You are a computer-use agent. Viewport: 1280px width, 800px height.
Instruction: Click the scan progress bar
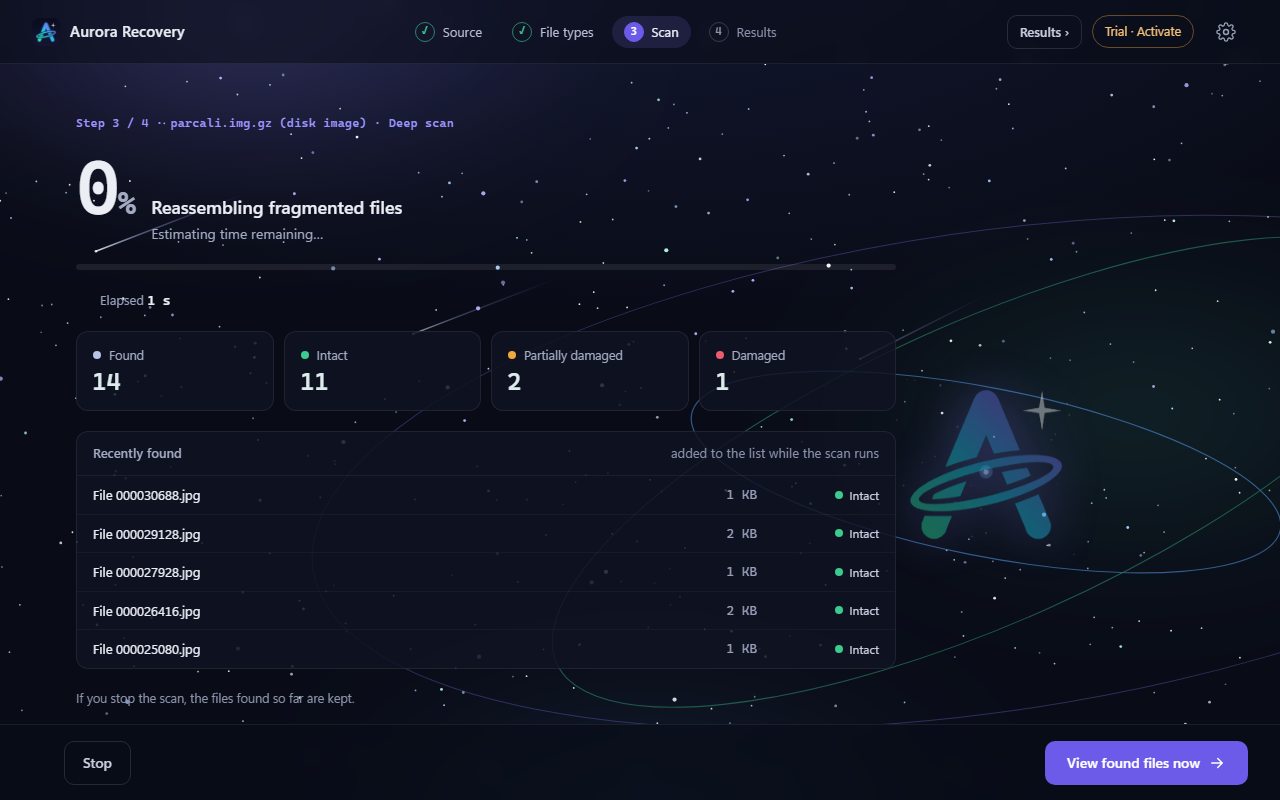486,267
